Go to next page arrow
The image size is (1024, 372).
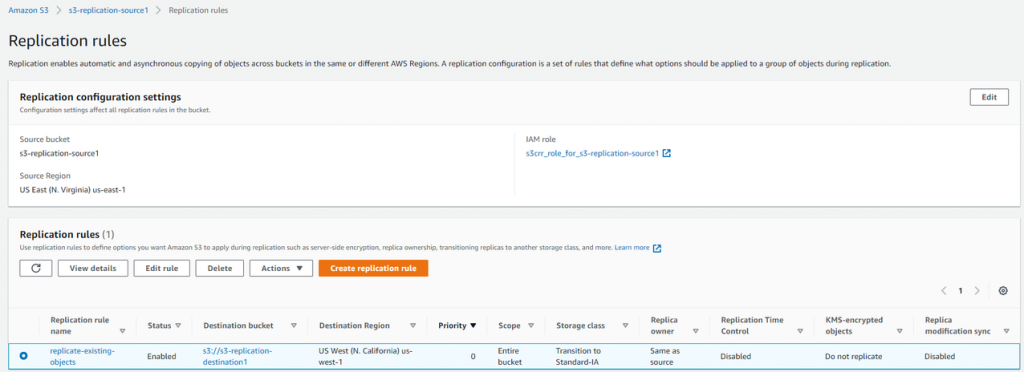click(977, 291)
